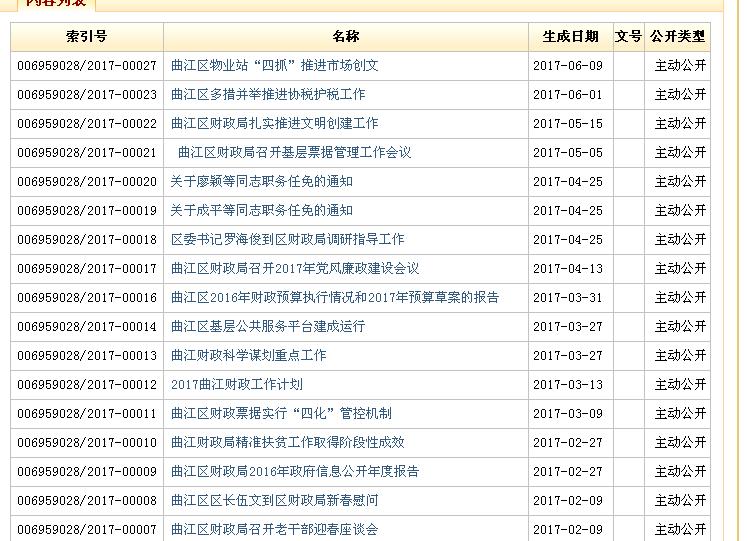Open link 区委书记罗海俊到区财政局调研指导工作

click(x=287, y=239)
